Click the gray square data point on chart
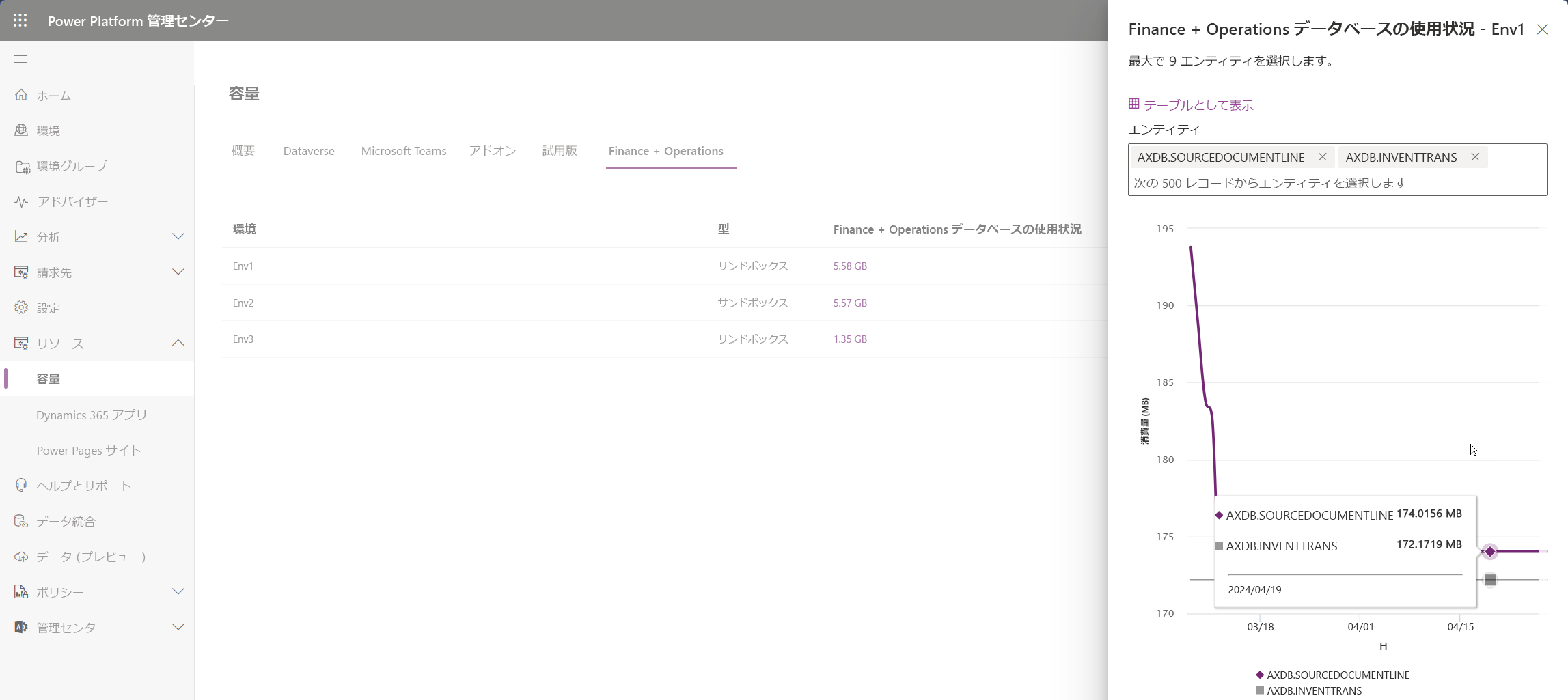Image resolution: width=1568 pixels, height=700 pixels. click(1490, 580)
